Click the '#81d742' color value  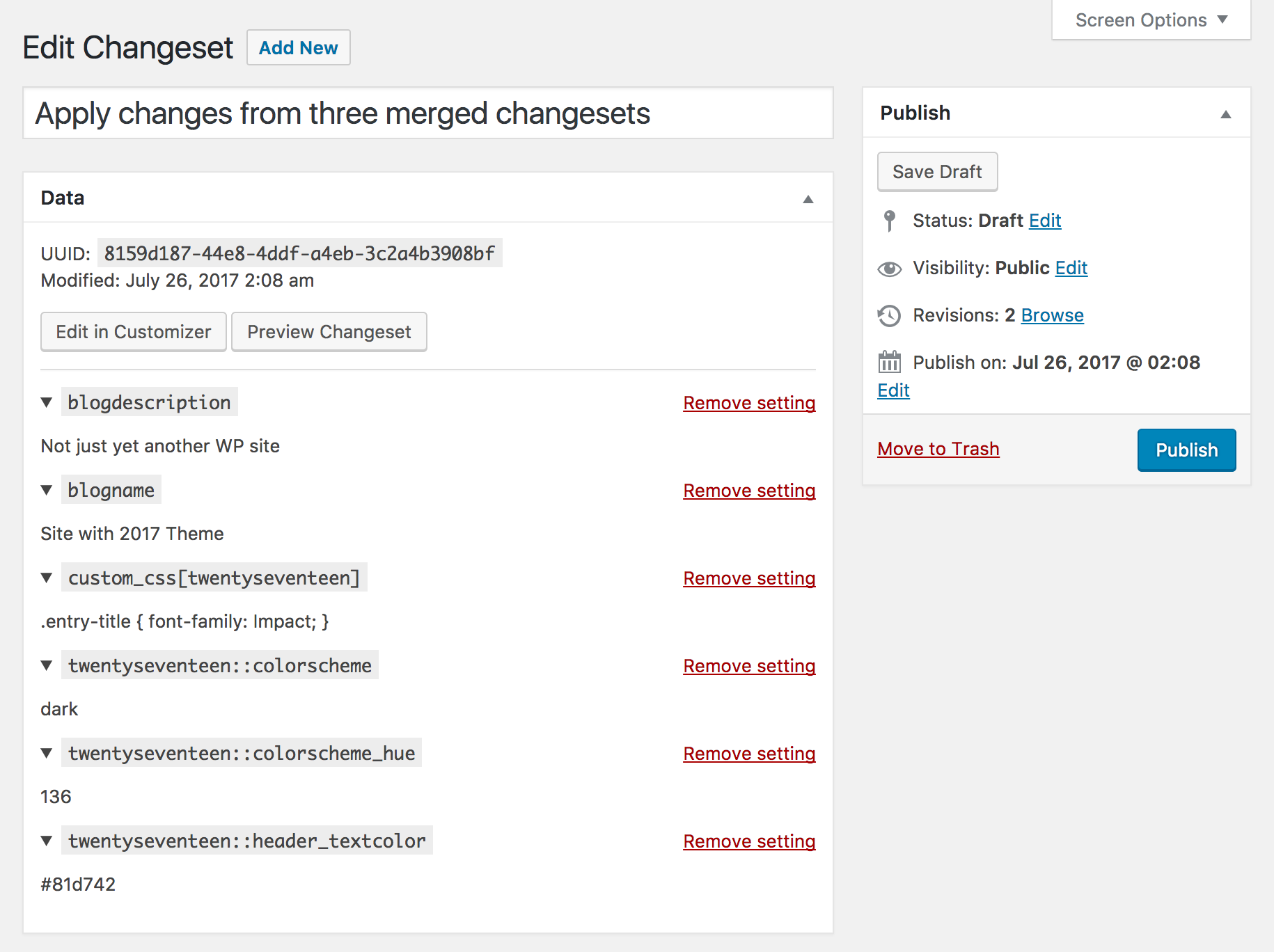(78, 884)
